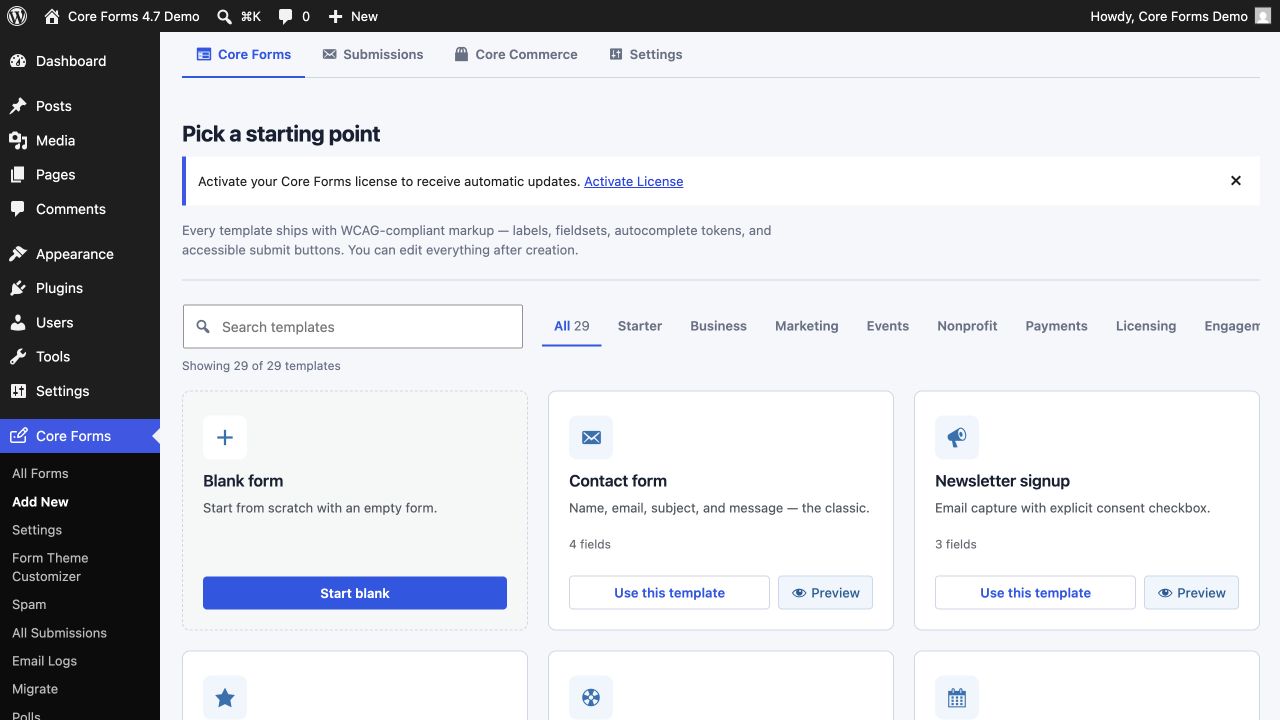Preview the Newsletter signup template

tap(1191, 593)
